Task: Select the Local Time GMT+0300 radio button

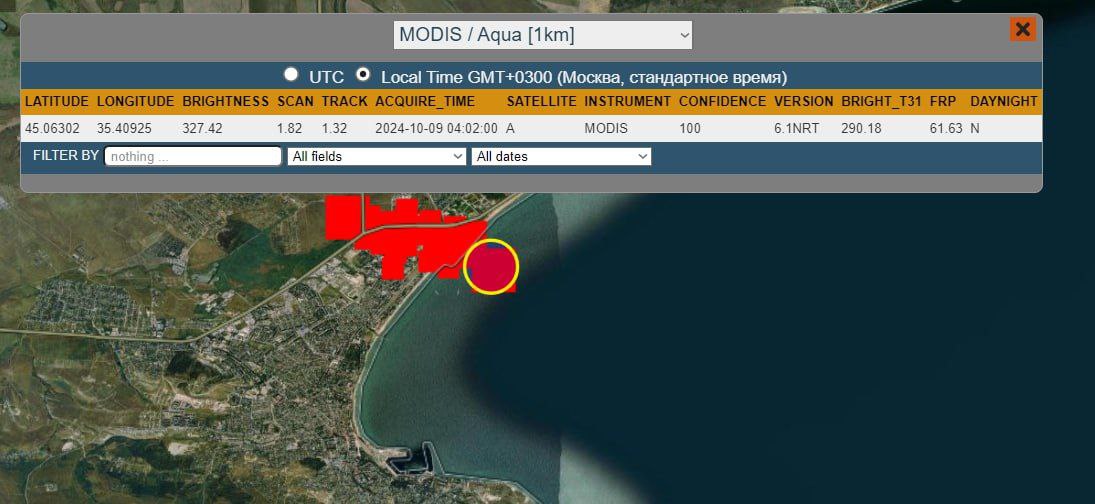Action: pyautogui.click(x=363, y=75)
